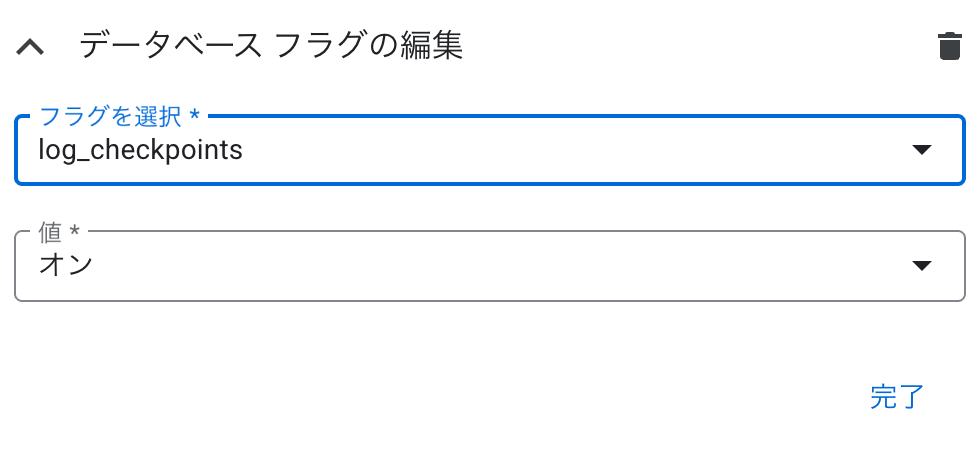
Task: Click the オン value in 値 field
Action: click(66, 265)
